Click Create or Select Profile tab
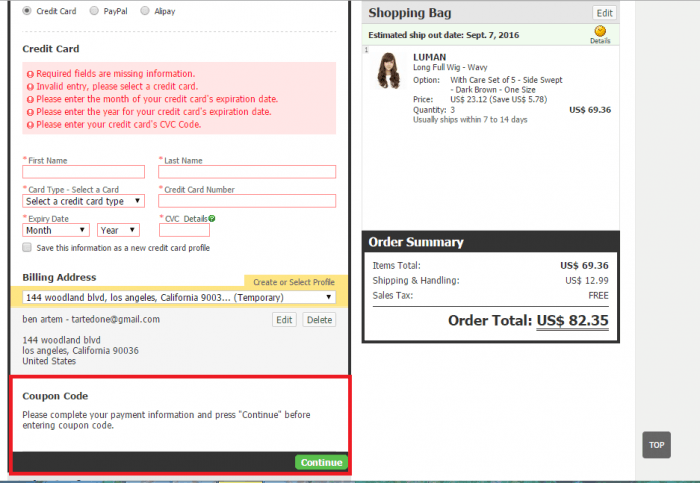The width and height of the screenshot is (700, 483). pyautogui.click(x=294, y=282)
